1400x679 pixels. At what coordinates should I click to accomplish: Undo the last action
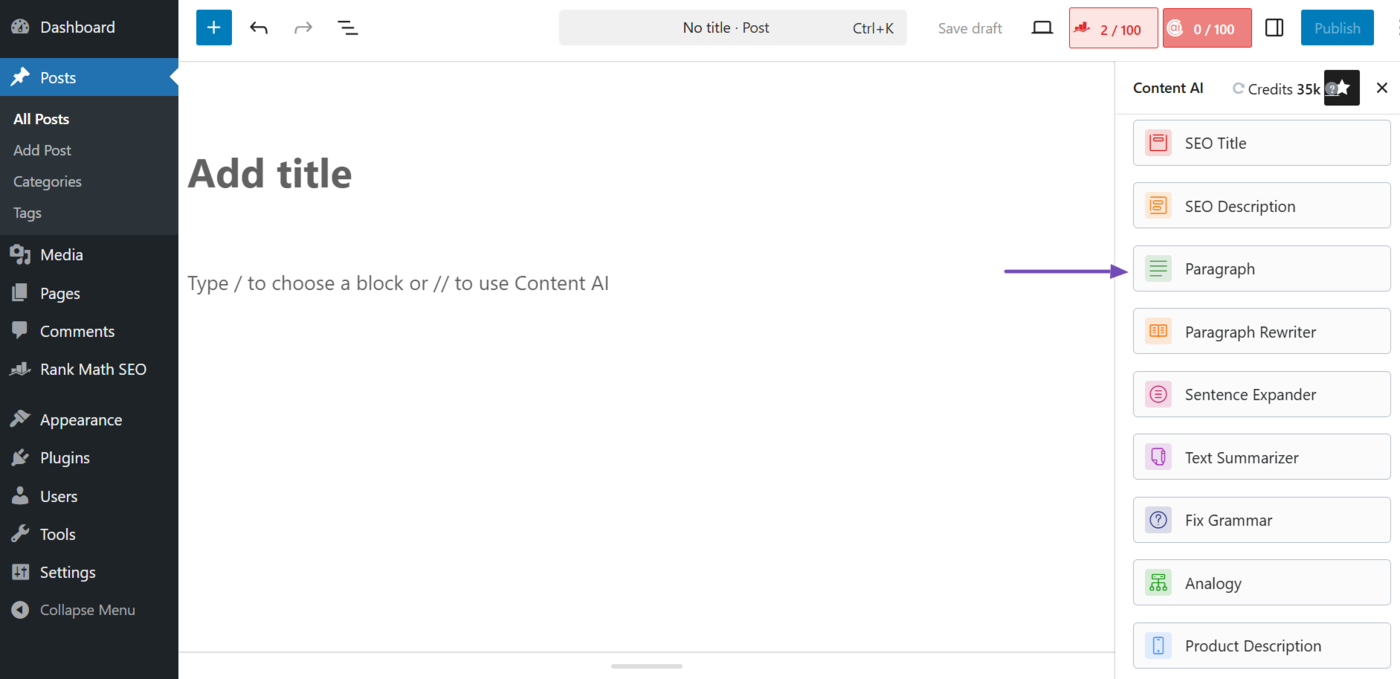tap(258, 27)
